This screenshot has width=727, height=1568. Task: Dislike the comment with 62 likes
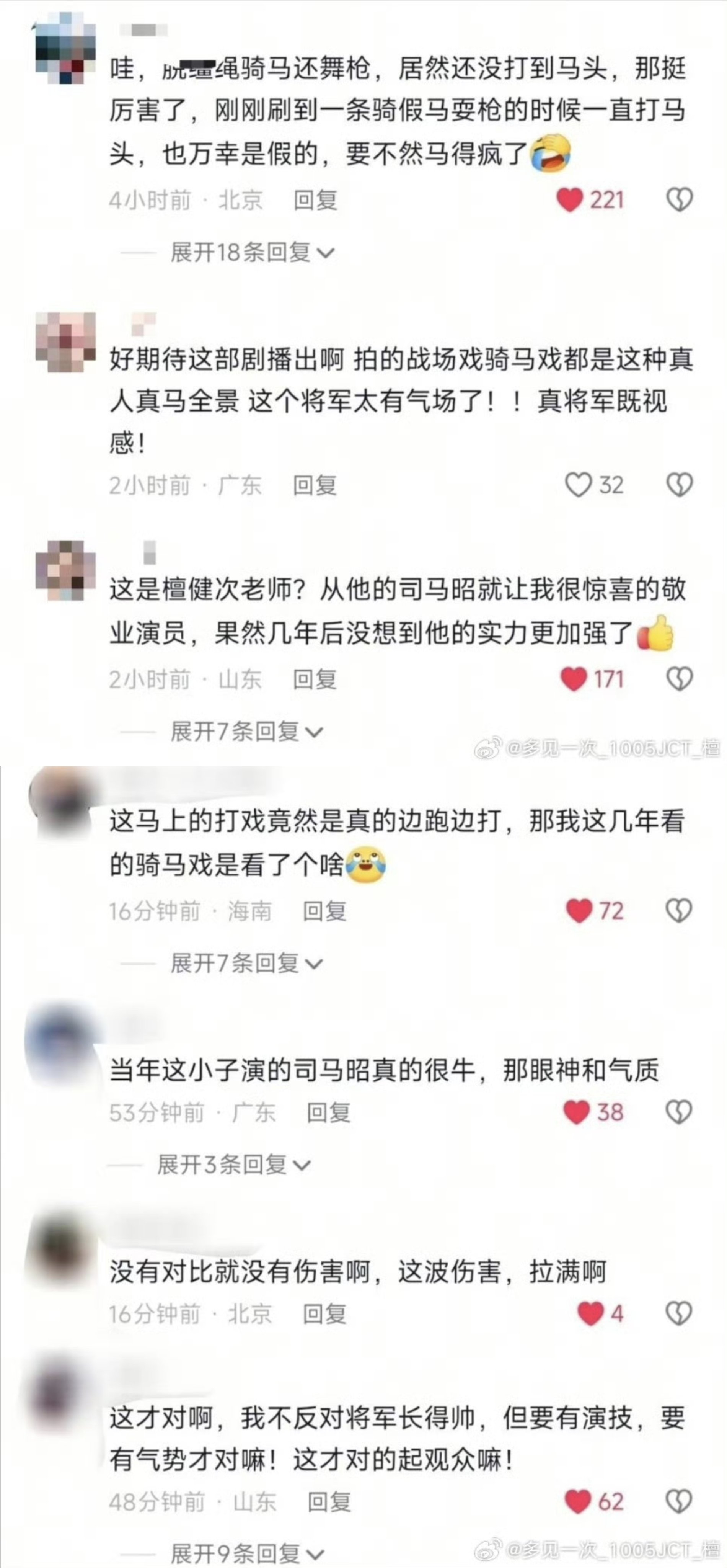tap(678, 1501)
